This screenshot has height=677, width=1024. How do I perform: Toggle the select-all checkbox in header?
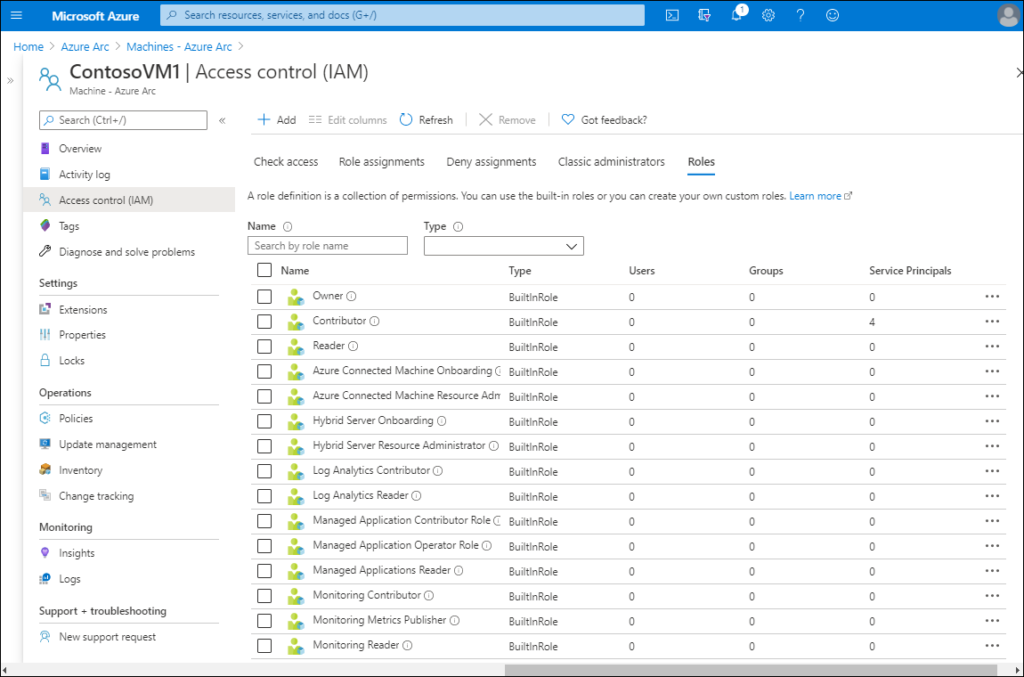pos(264,270)
